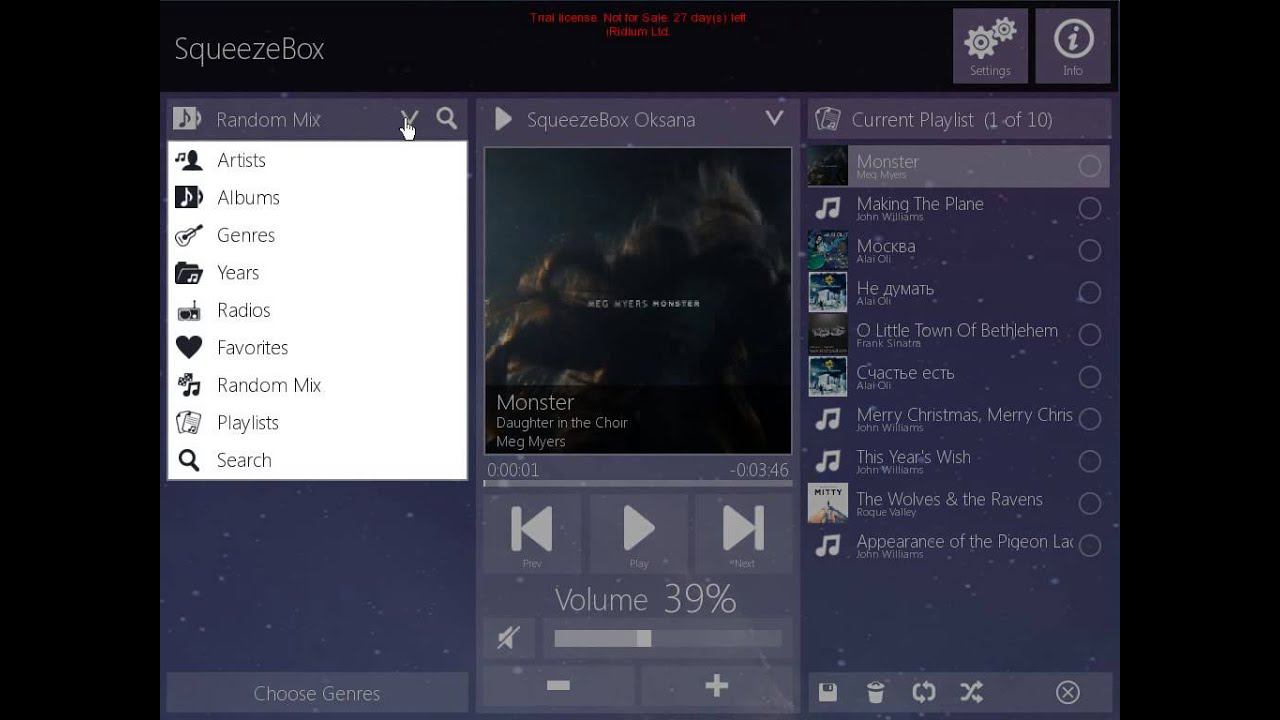1280x720 pixels.
Task: Select Appearance of the Pigeon radio button
Action: click(1090, 545)
